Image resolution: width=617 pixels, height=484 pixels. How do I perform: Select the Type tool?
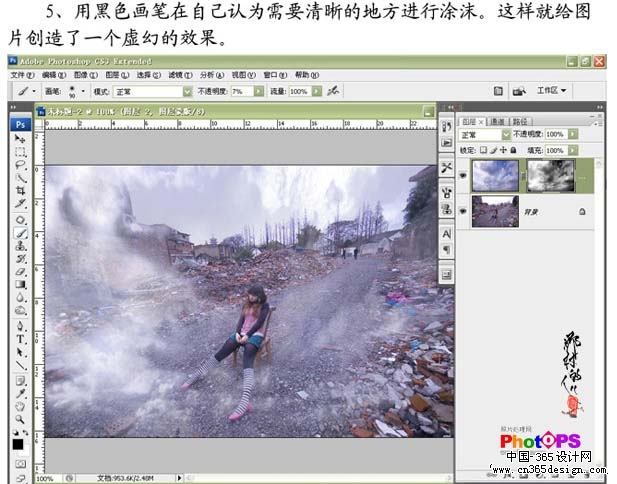coord(20,339)
